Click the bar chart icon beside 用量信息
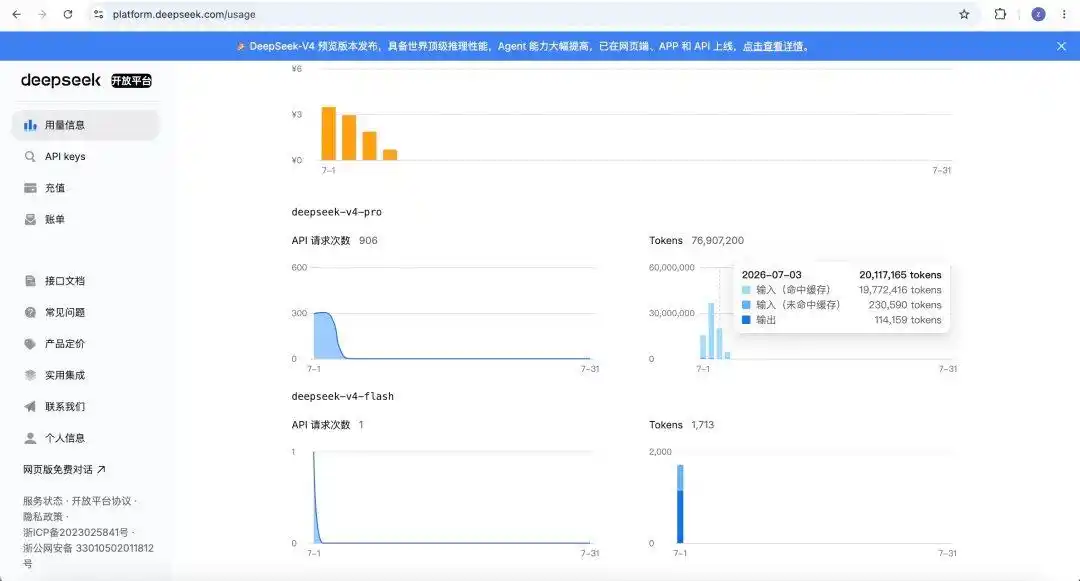Viewport: 1080px width, 581px height. [30, 125]
